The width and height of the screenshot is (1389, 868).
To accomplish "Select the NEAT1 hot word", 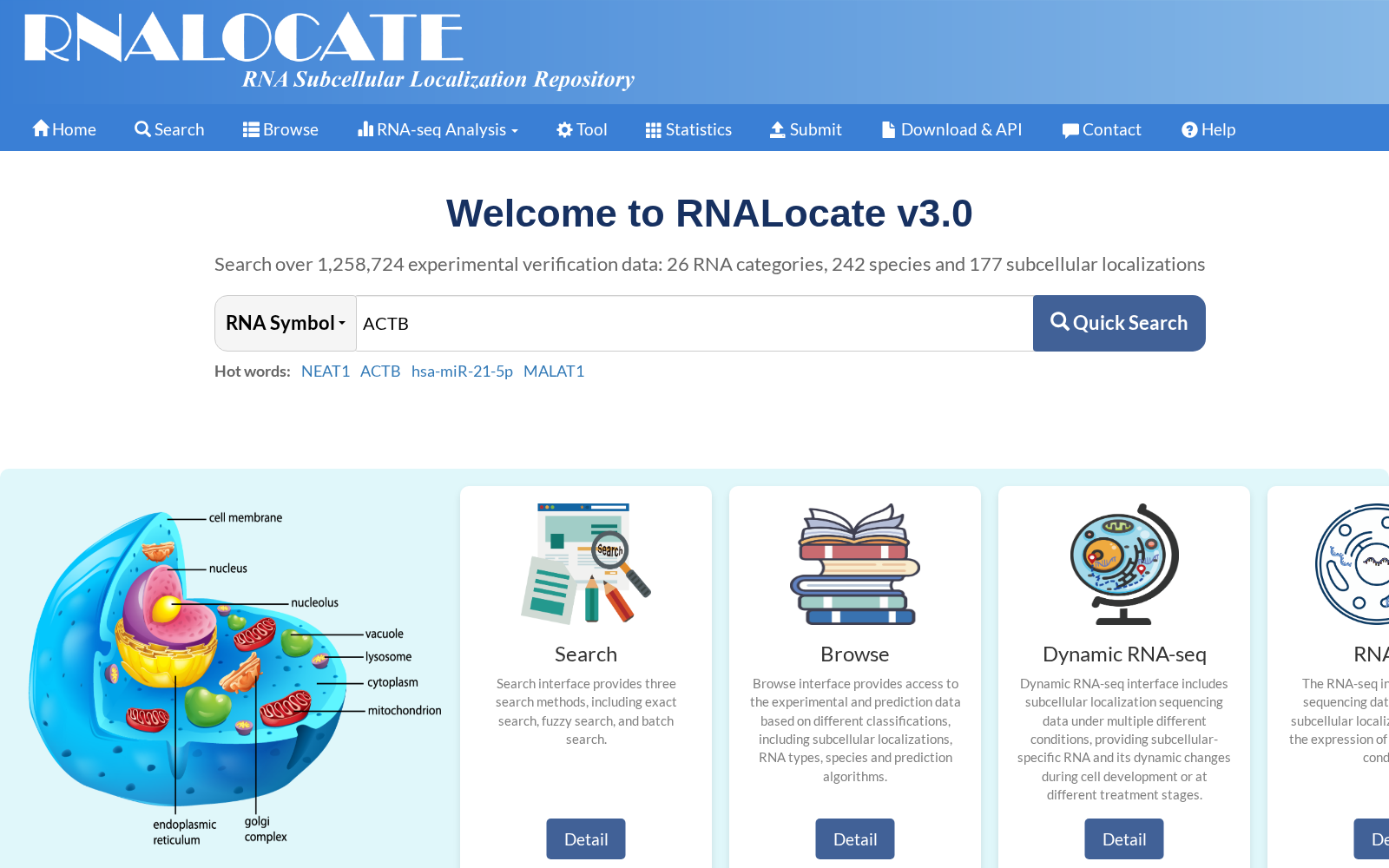I will pos(326,371).
